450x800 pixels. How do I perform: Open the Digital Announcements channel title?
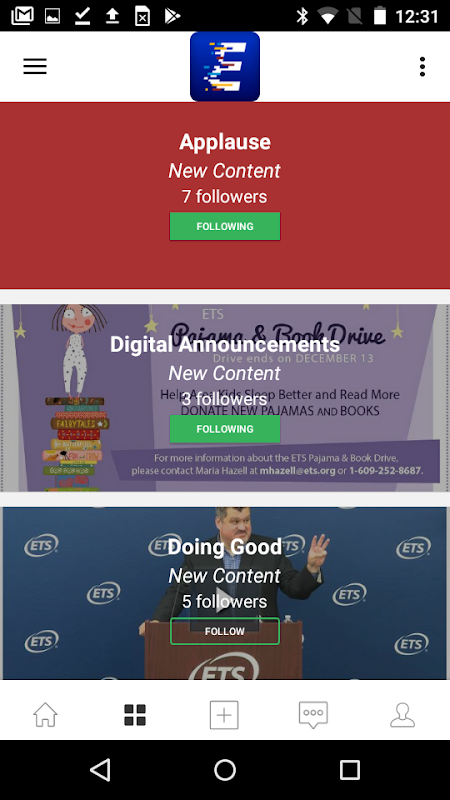[225, 344]
